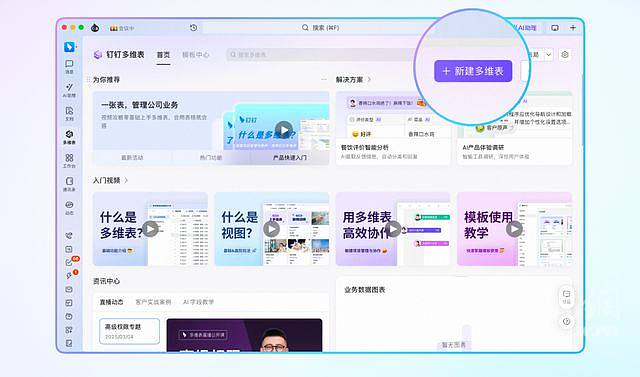Expand the 解决方案 chevron

(369, 80)
